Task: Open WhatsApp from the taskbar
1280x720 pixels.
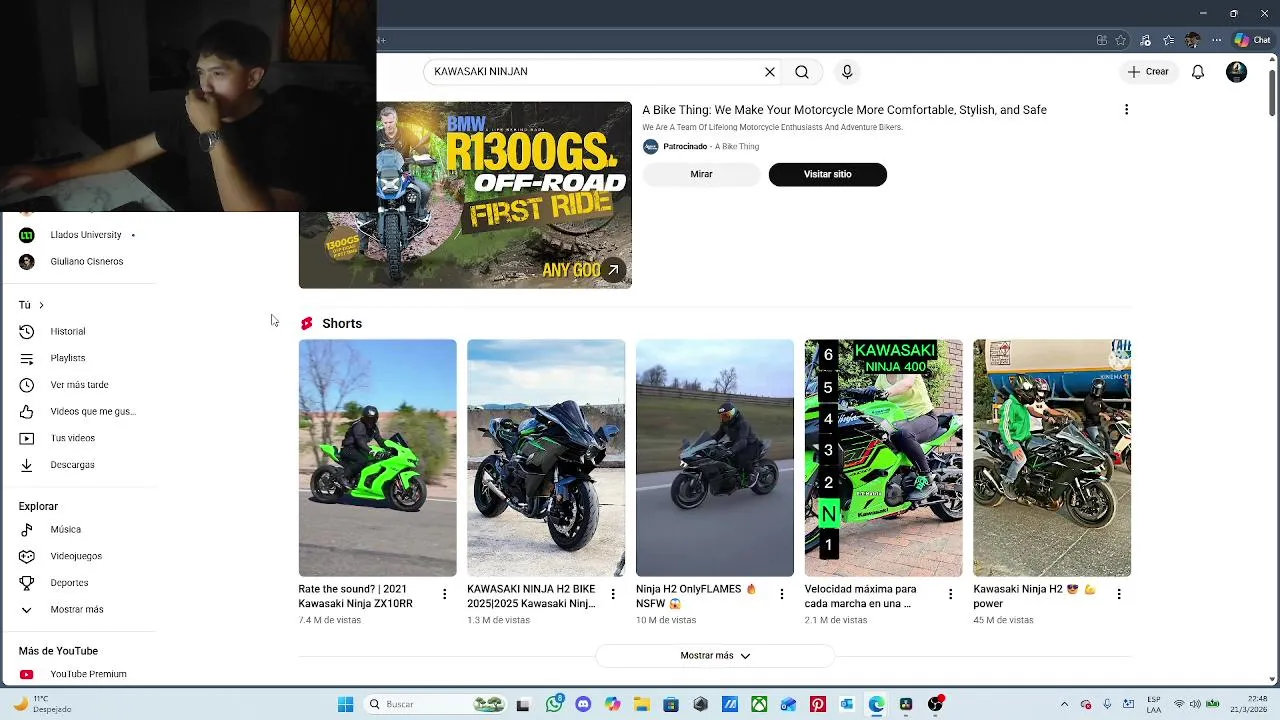Action: [554, 705]
